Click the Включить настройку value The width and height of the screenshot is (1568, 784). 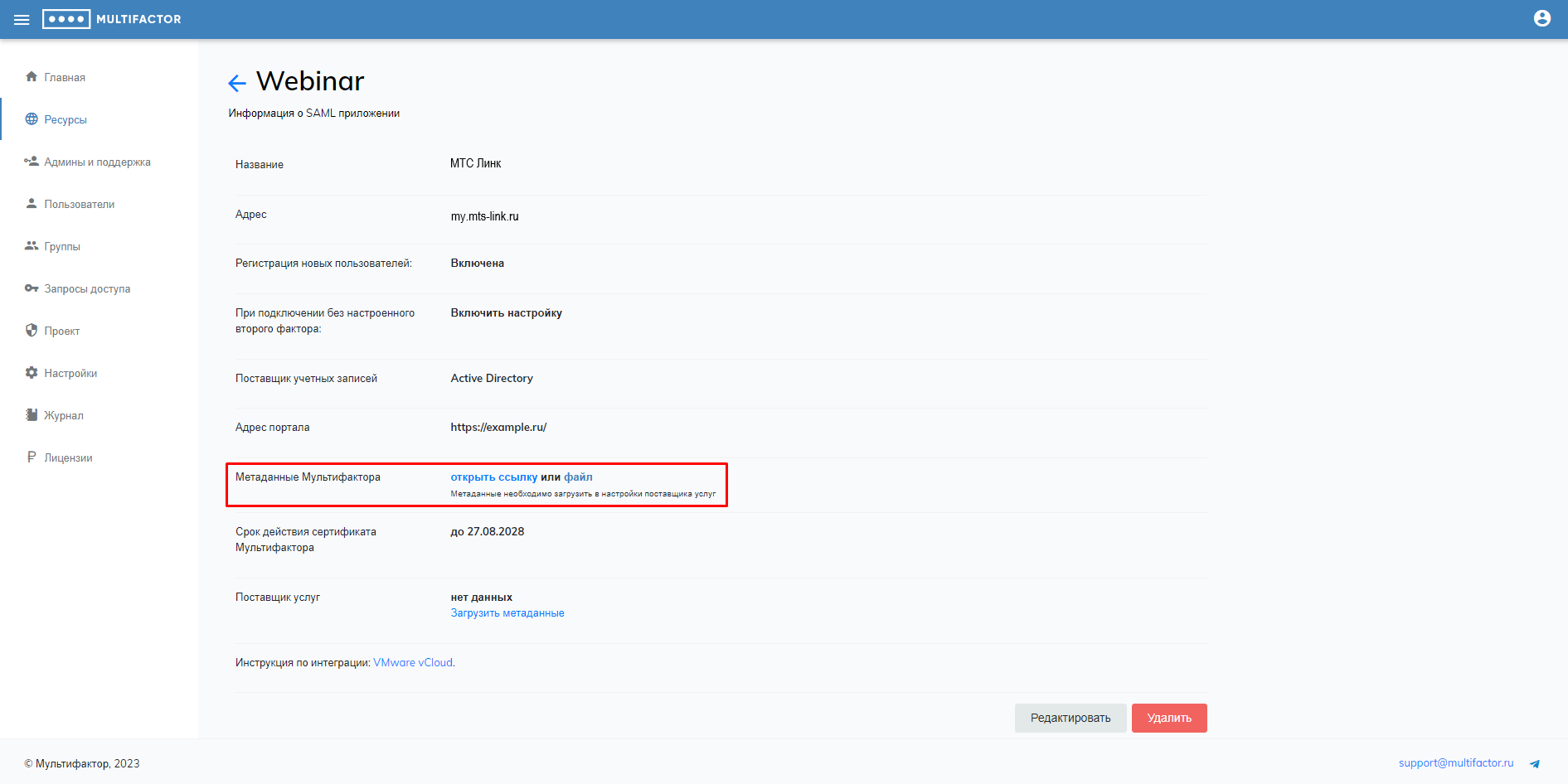(x=507, y=313)
